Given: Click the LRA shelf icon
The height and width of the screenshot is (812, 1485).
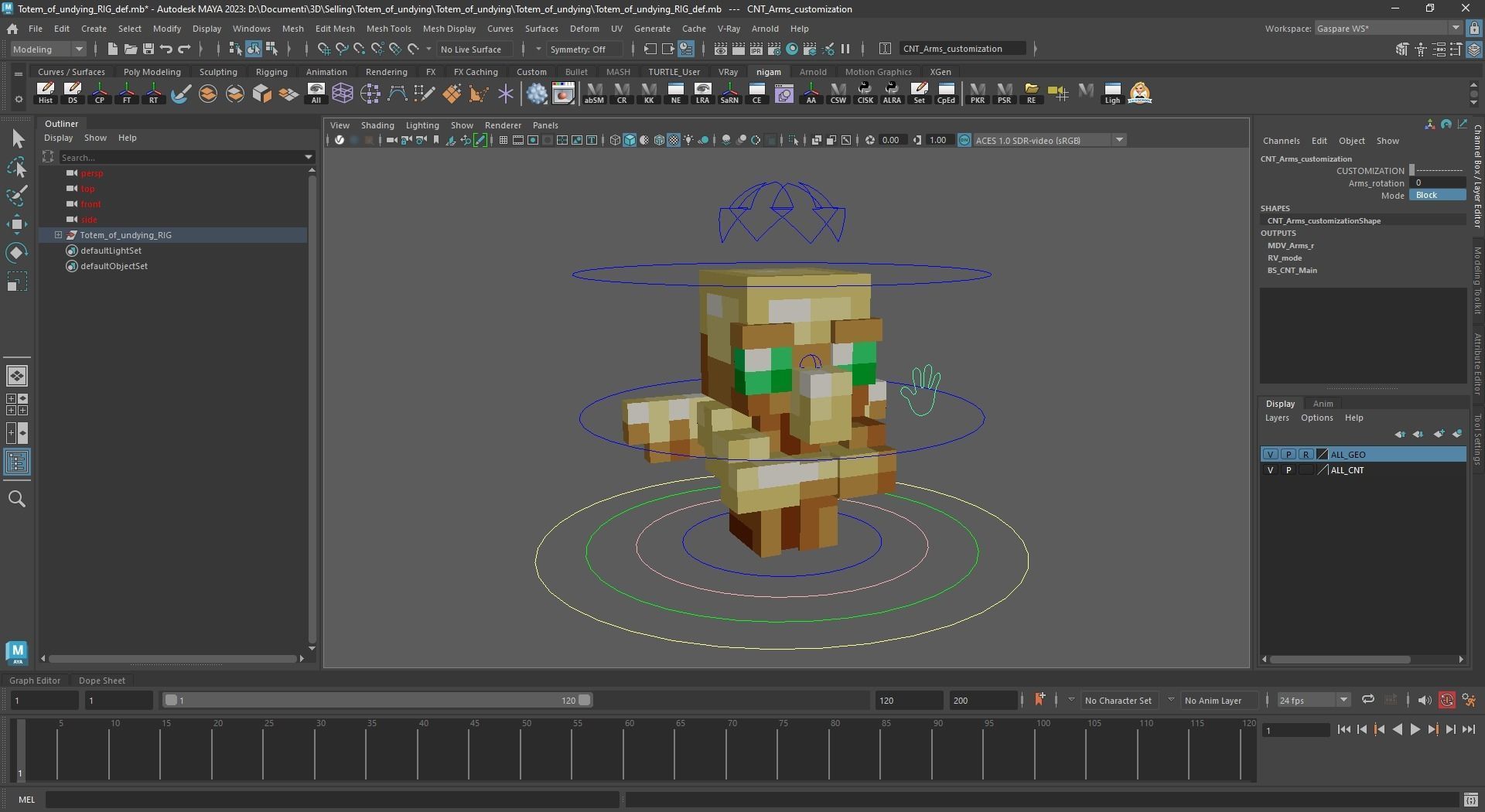Looking at the screenshot, I should pos(702,94).
